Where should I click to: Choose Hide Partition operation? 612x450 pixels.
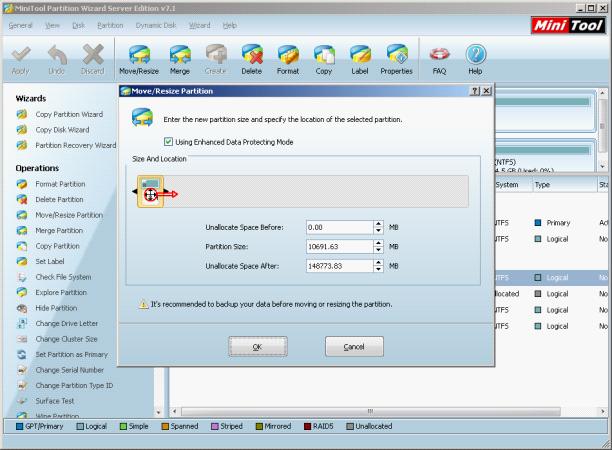[56, 308]
